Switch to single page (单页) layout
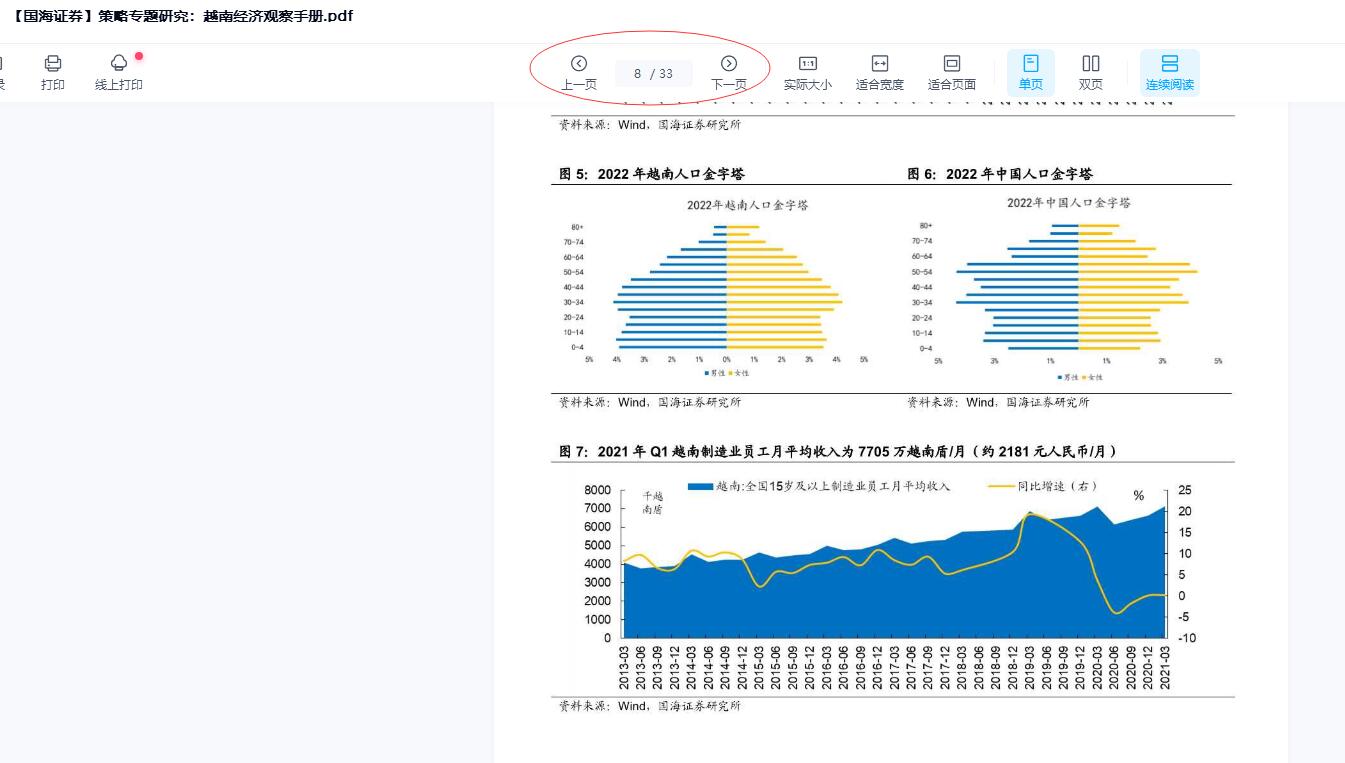This screenshot has width=1345, height=763. 1031,72
